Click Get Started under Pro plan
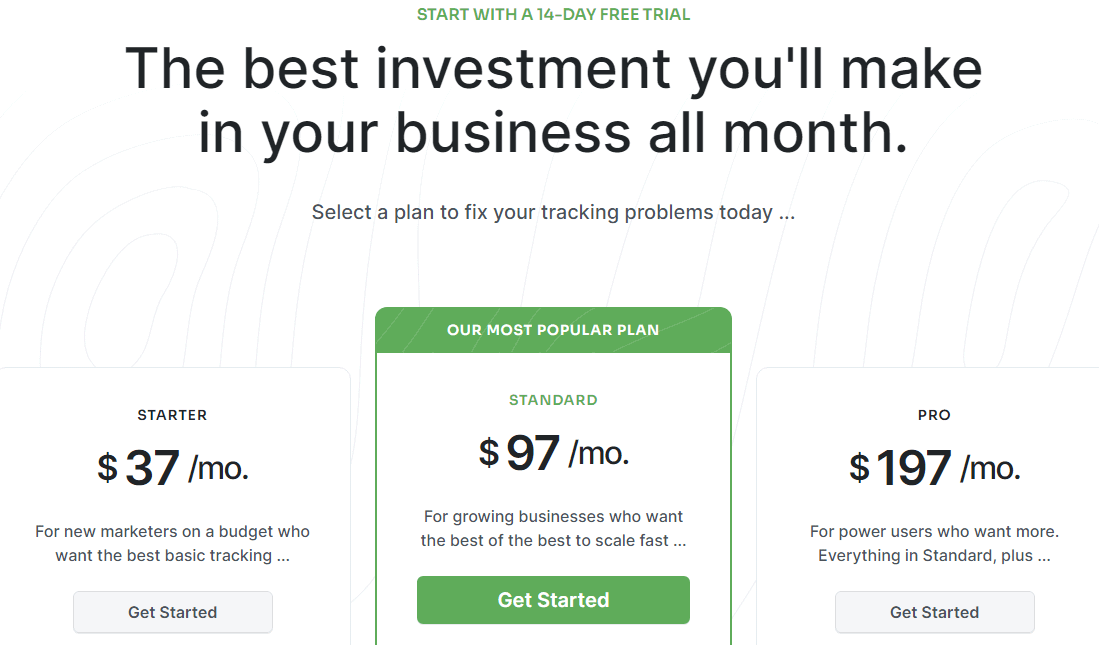 pos(934,612)
